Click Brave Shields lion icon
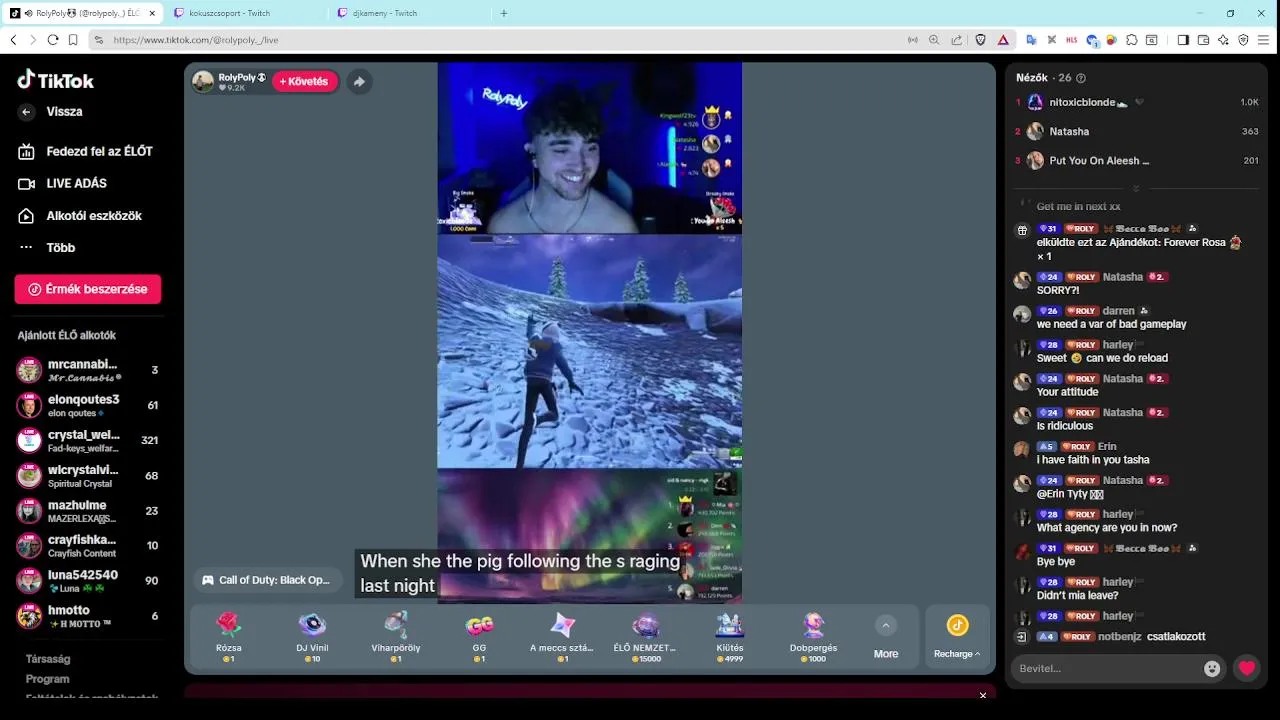Viewport: 1280px width, 720px height. click(981, 40)
